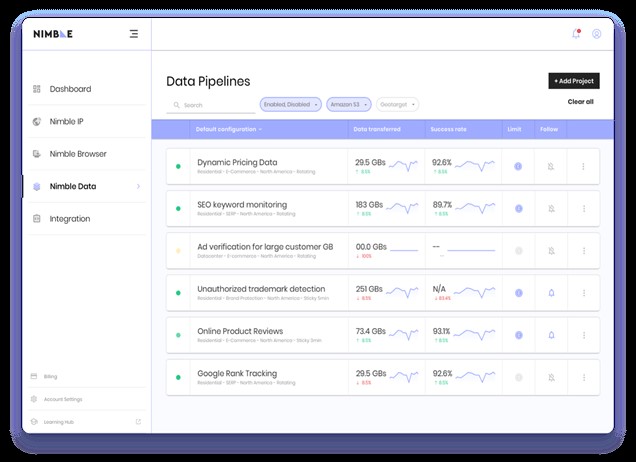Open Ad verification for large customer GB
Viewport: 636px width, 462px height.
265,247
